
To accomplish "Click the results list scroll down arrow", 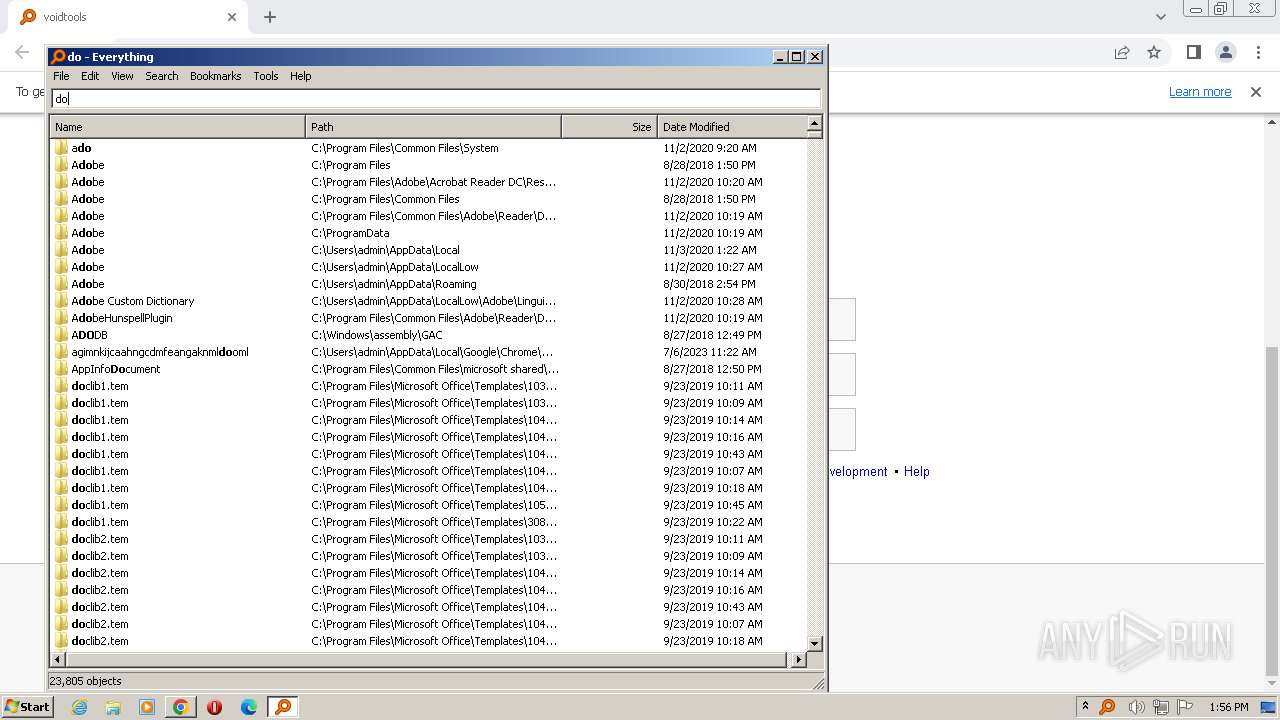I will (x=814, y=644).
